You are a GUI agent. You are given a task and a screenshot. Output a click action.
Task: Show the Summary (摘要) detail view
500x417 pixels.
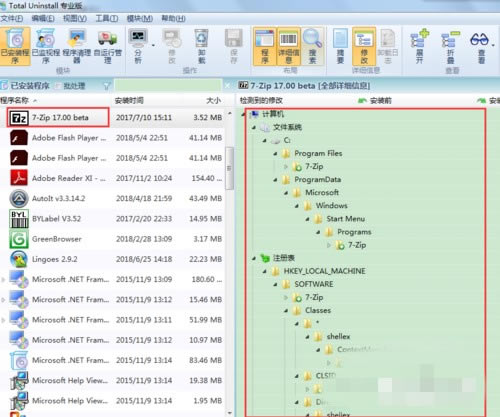340,46
